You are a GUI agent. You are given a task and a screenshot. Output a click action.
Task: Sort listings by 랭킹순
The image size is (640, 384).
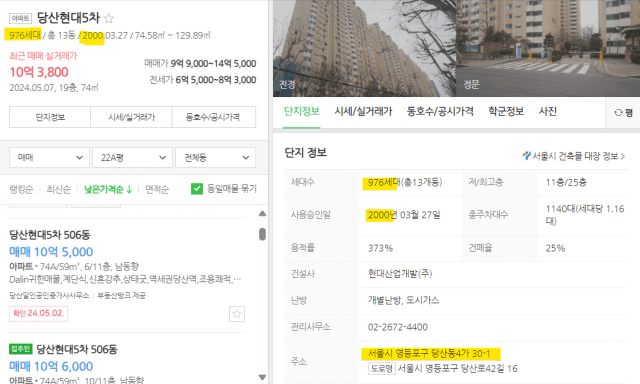(21, 189)
